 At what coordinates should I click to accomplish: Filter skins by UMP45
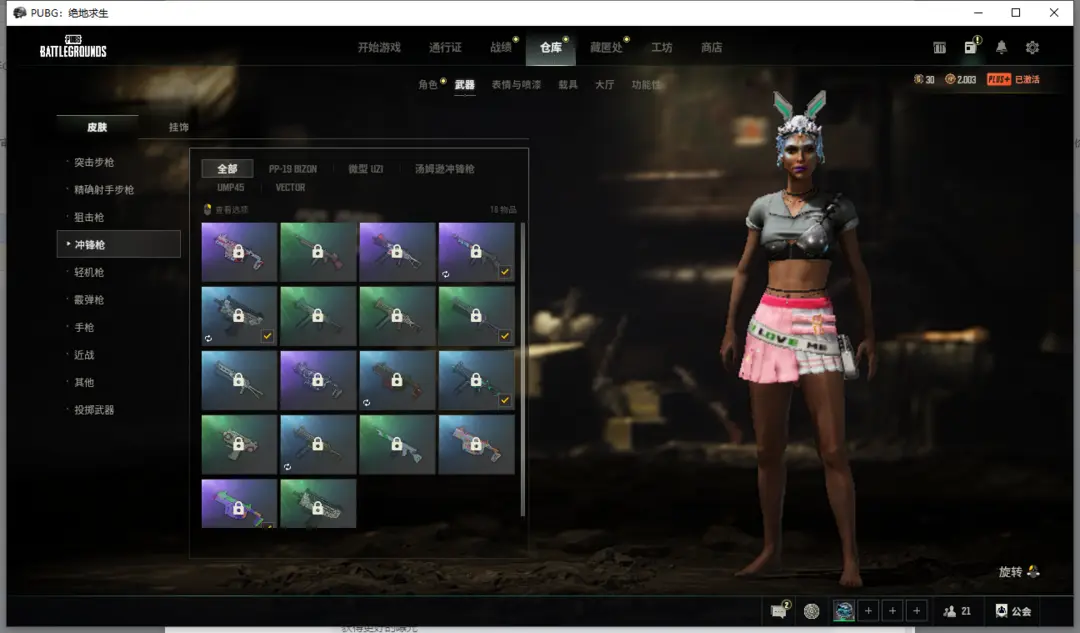tap(231, 187)
